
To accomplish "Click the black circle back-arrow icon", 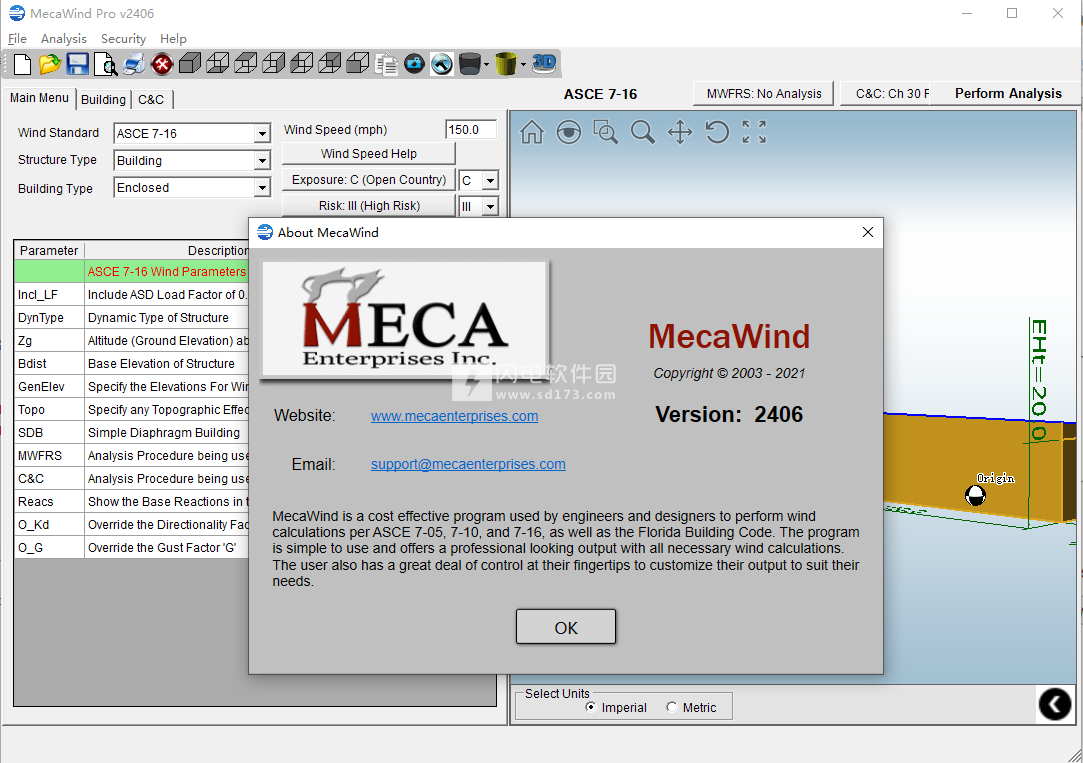I will [x=1055, y=704].
